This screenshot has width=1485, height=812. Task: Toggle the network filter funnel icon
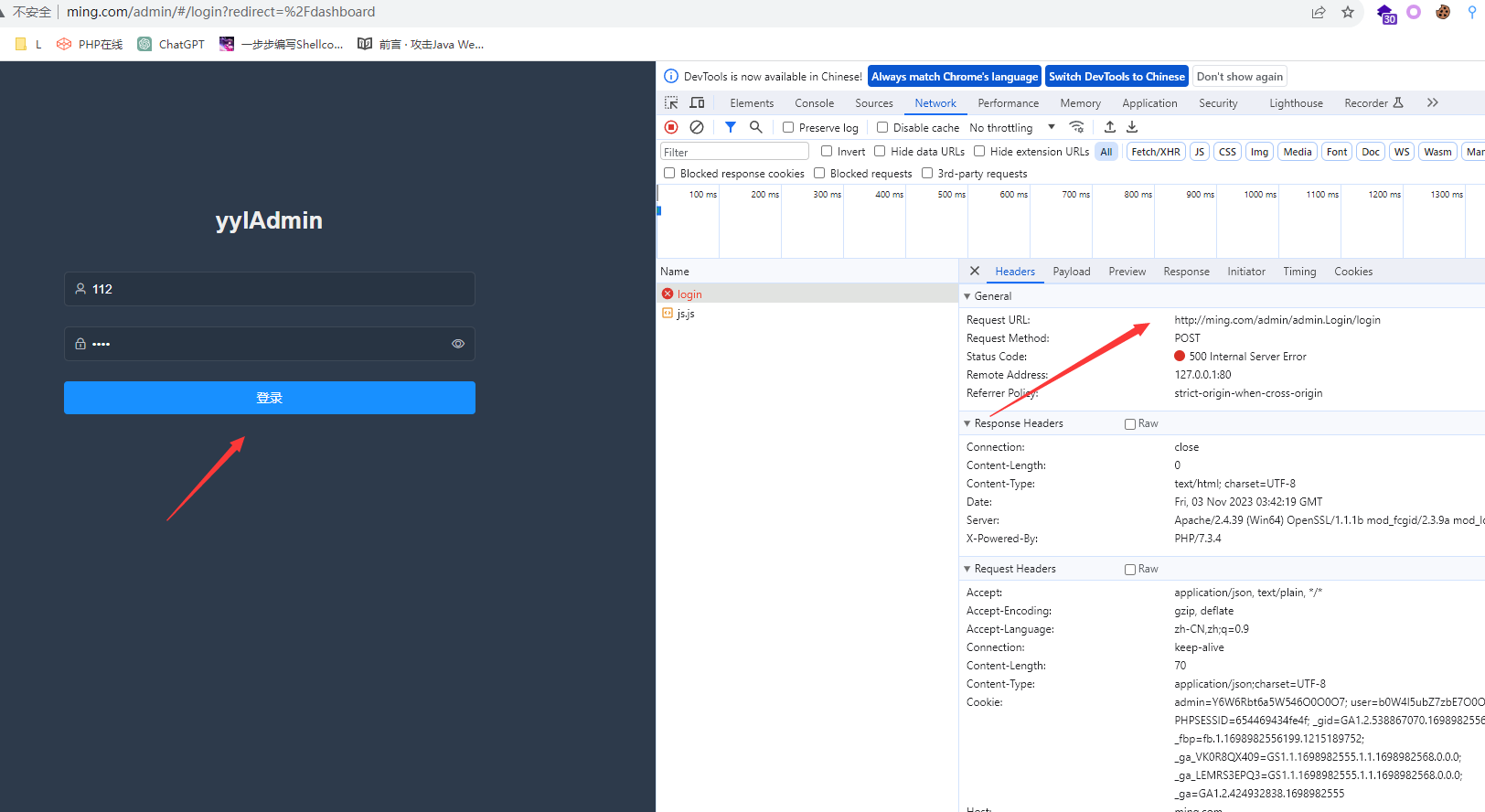click(x=730, y=127)
